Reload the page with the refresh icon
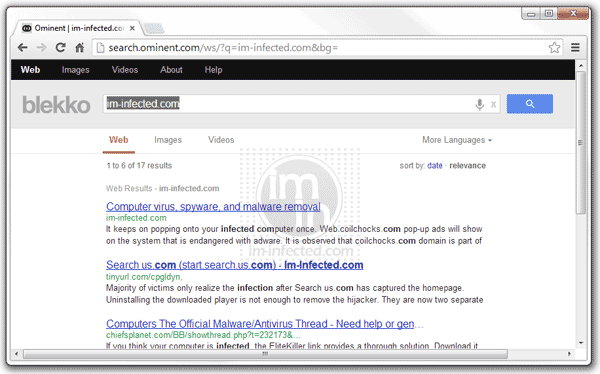 [60, 47]
